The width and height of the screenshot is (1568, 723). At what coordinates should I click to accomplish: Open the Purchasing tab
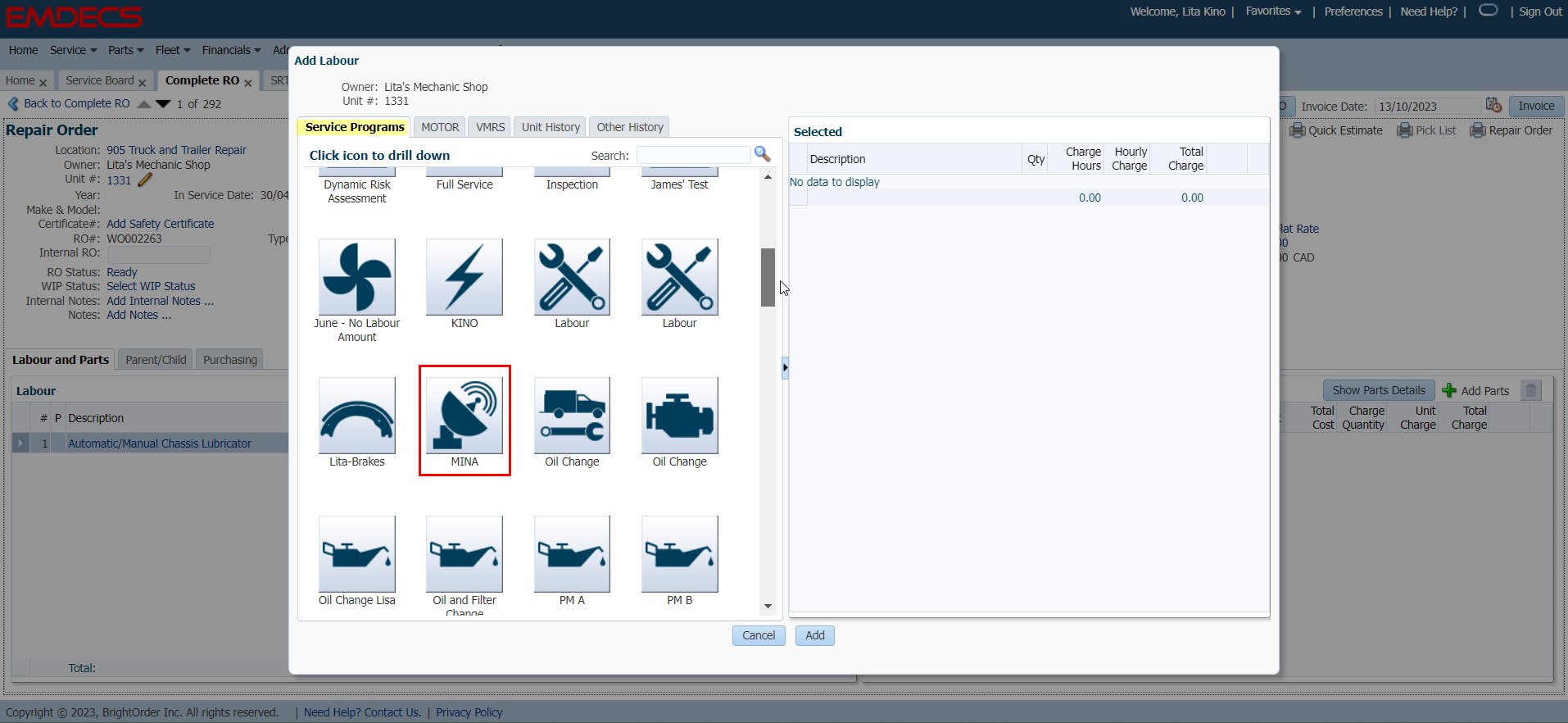[229, 360]
